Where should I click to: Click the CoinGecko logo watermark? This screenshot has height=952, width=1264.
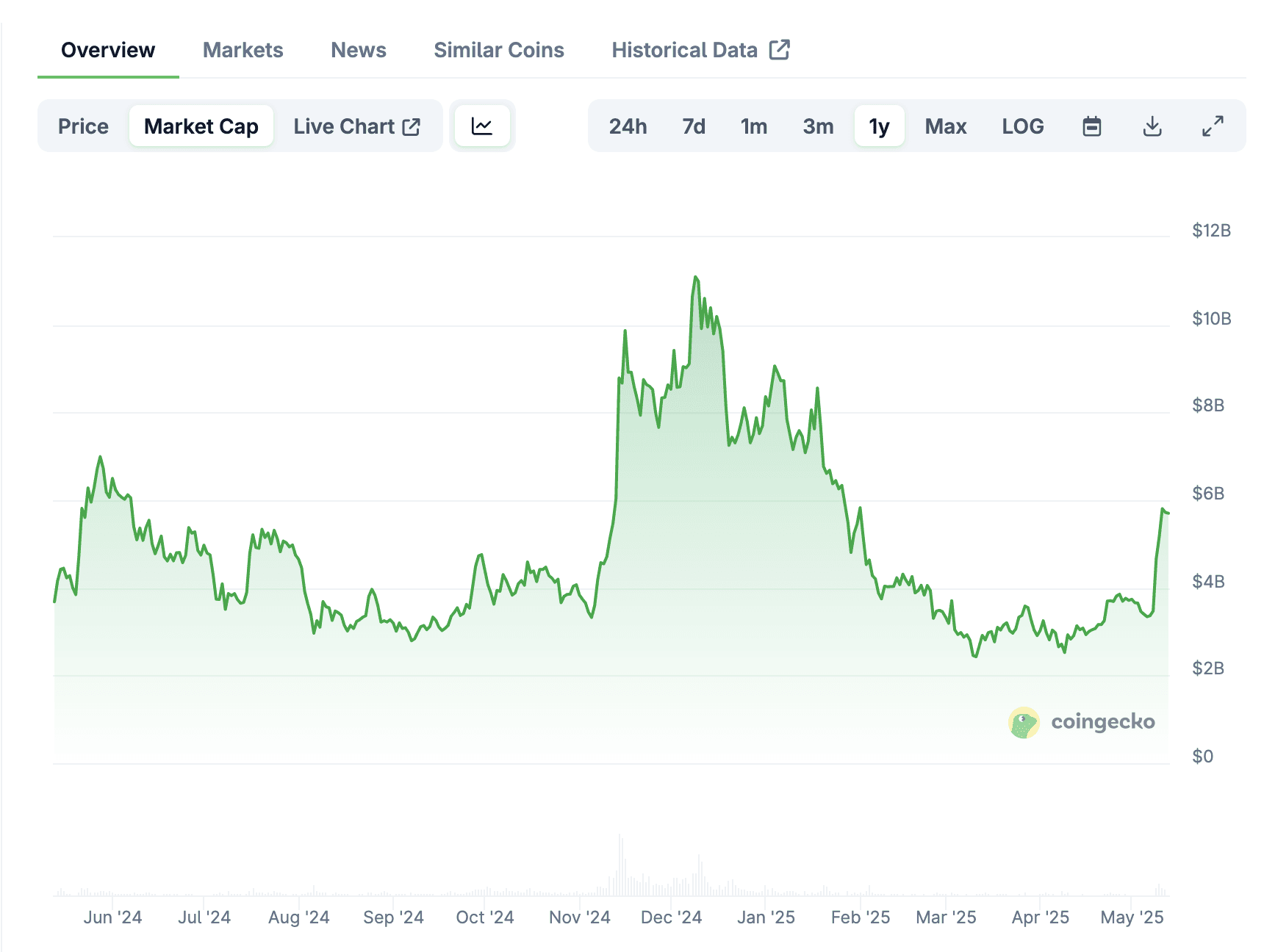pos(1081,722)
